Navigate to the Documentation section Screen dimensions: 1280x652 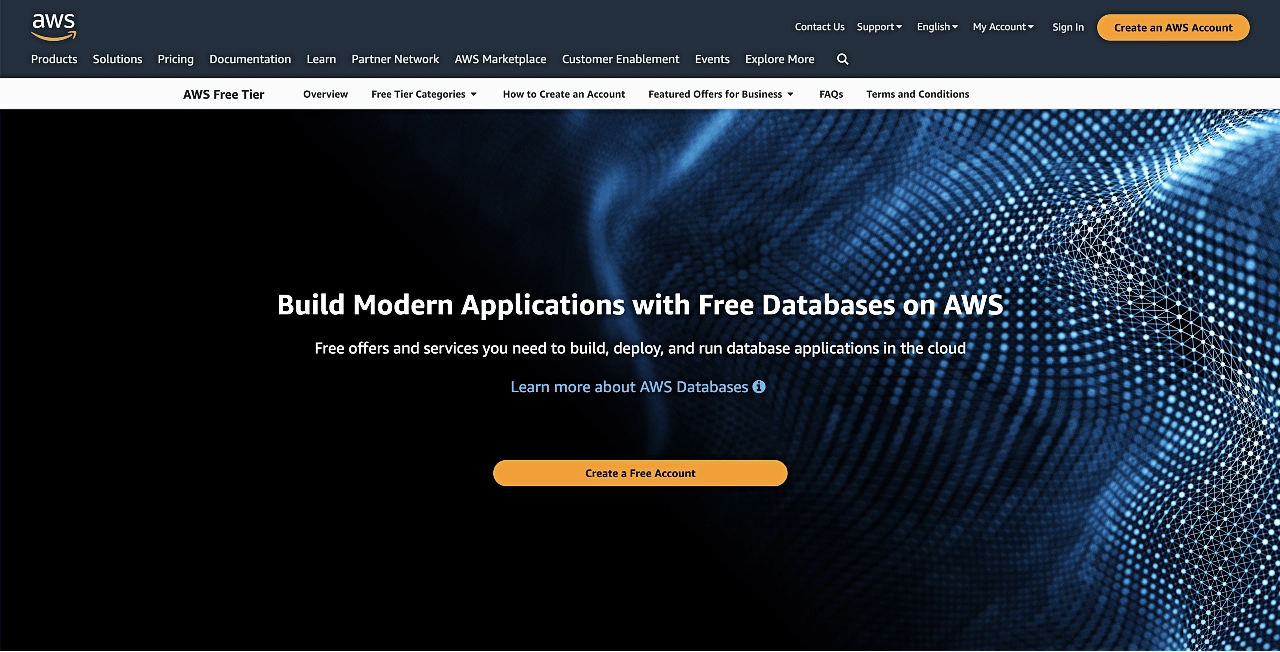pyautogui.click(x=250, y=59)
